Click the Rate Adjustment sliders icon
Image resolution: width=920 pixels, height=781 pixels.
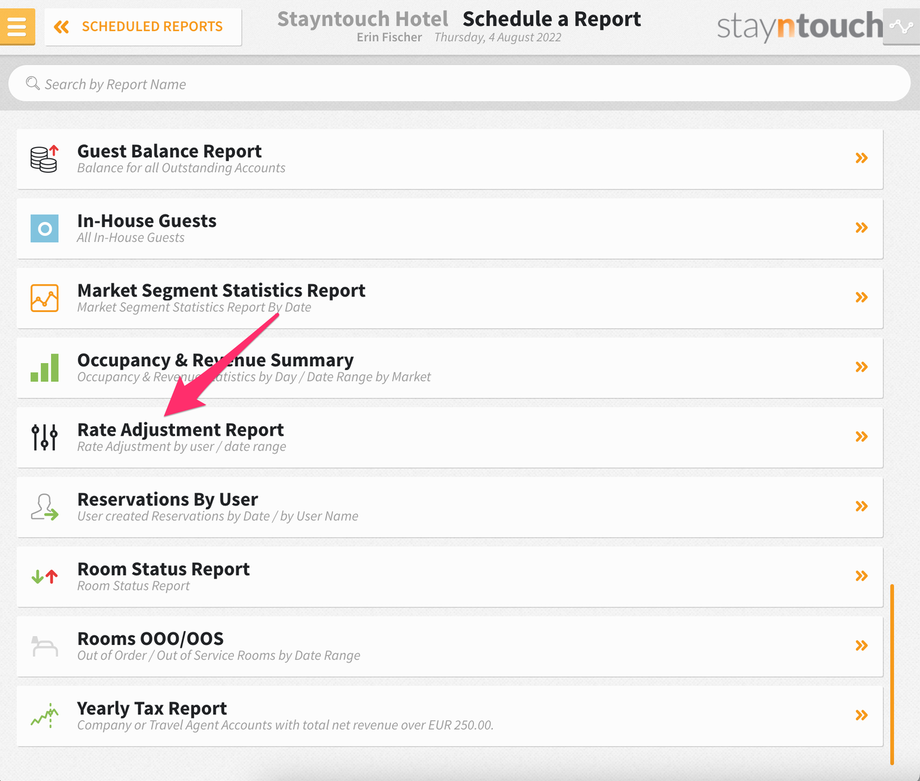point(45,437)
